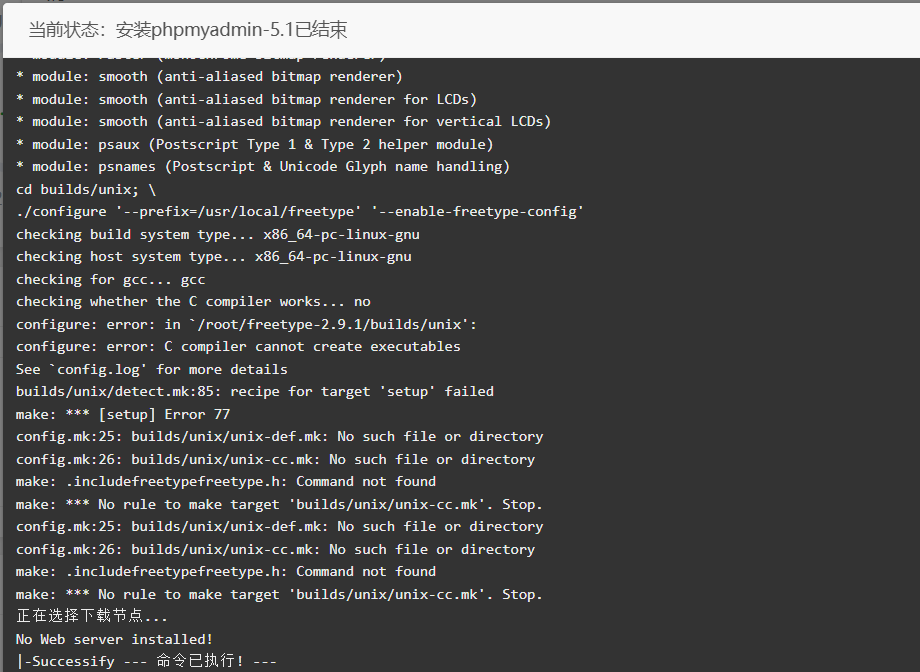The height and width of the screenshot is (672, 920).
Task: Click the 'make: *** [setup] Error 77' line
Action: point(123,414)
